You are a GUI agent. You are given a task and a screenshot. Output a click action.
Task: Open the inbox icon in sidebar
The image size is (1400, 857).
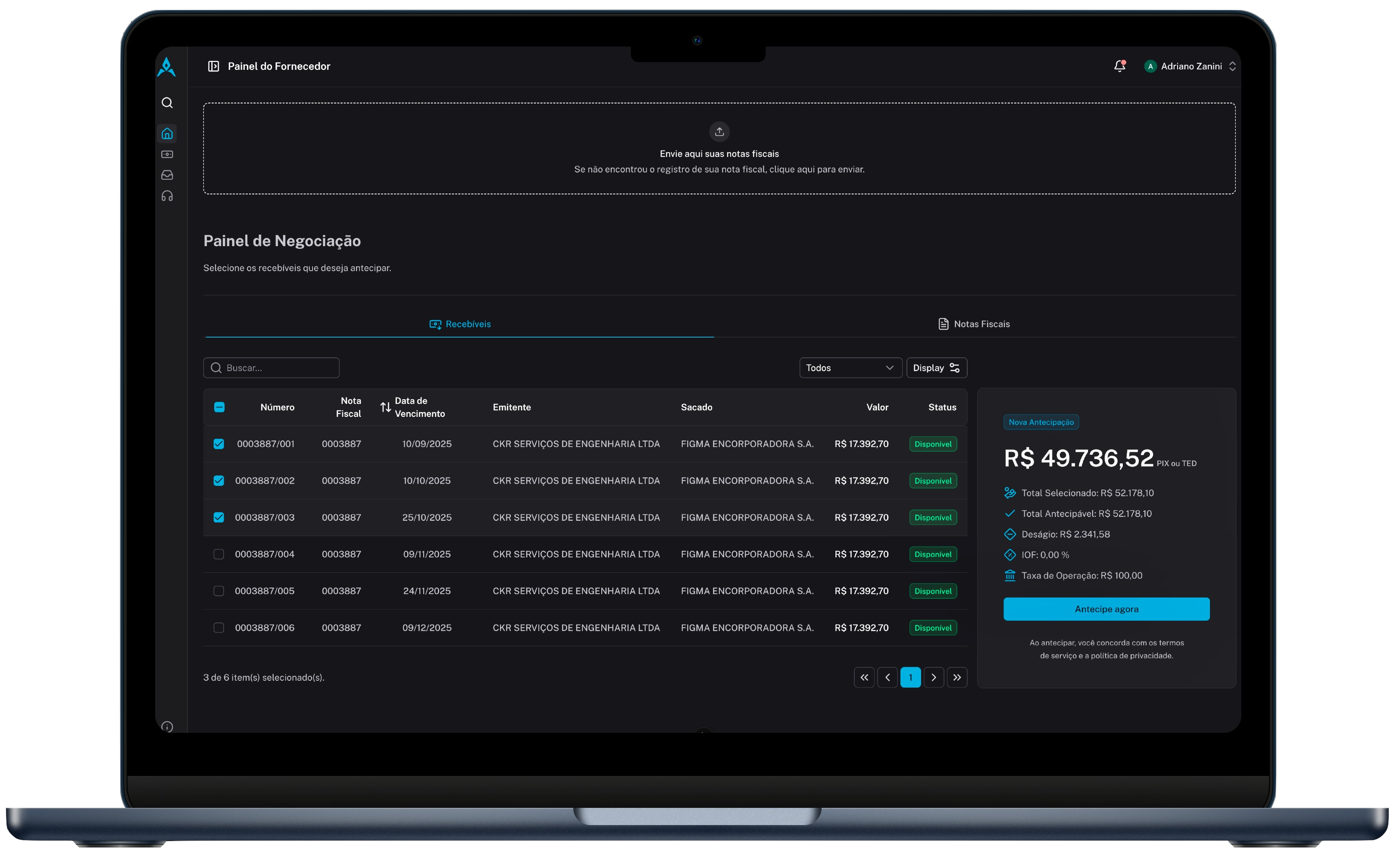click(x=167, y=175)
